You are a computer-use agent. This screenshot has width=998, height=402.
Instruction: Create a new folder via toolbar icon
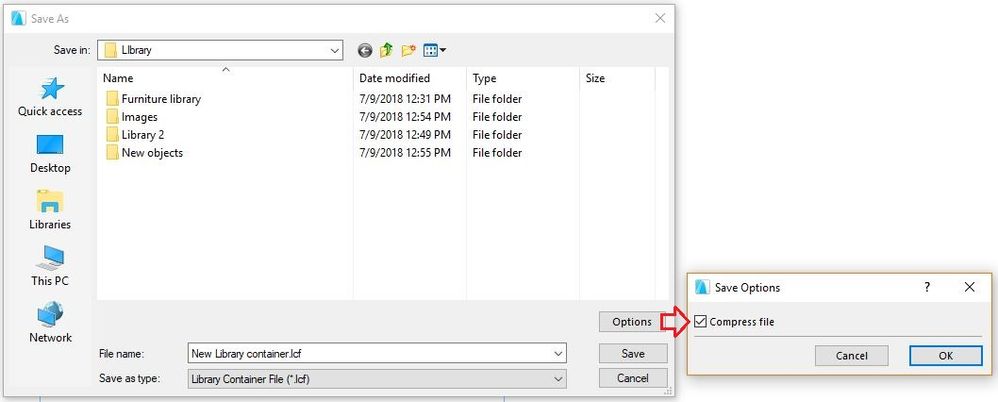coord(408,50)
